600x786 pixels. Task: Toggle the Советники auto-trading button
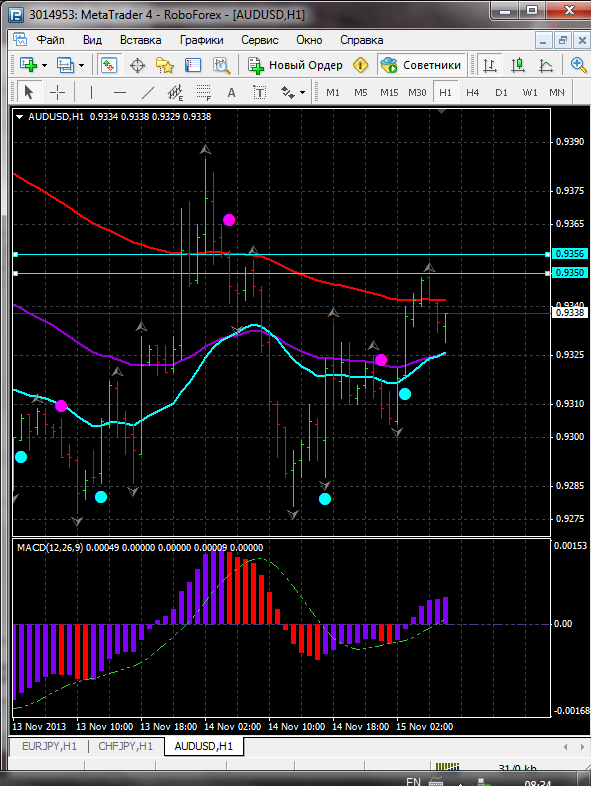(x=421, y=65)
